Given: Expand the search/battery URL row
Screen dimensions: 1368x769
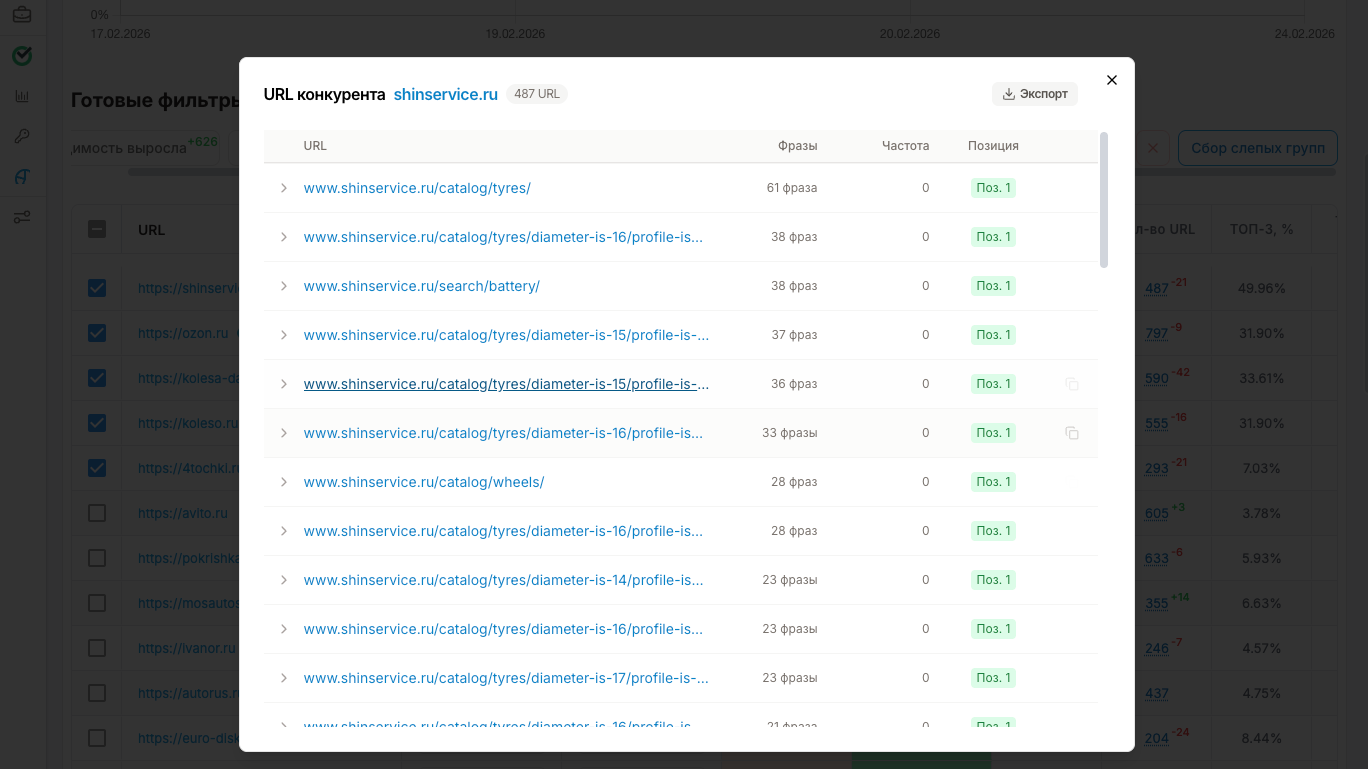Looking at the screenshot, I should tap(283, 285).
